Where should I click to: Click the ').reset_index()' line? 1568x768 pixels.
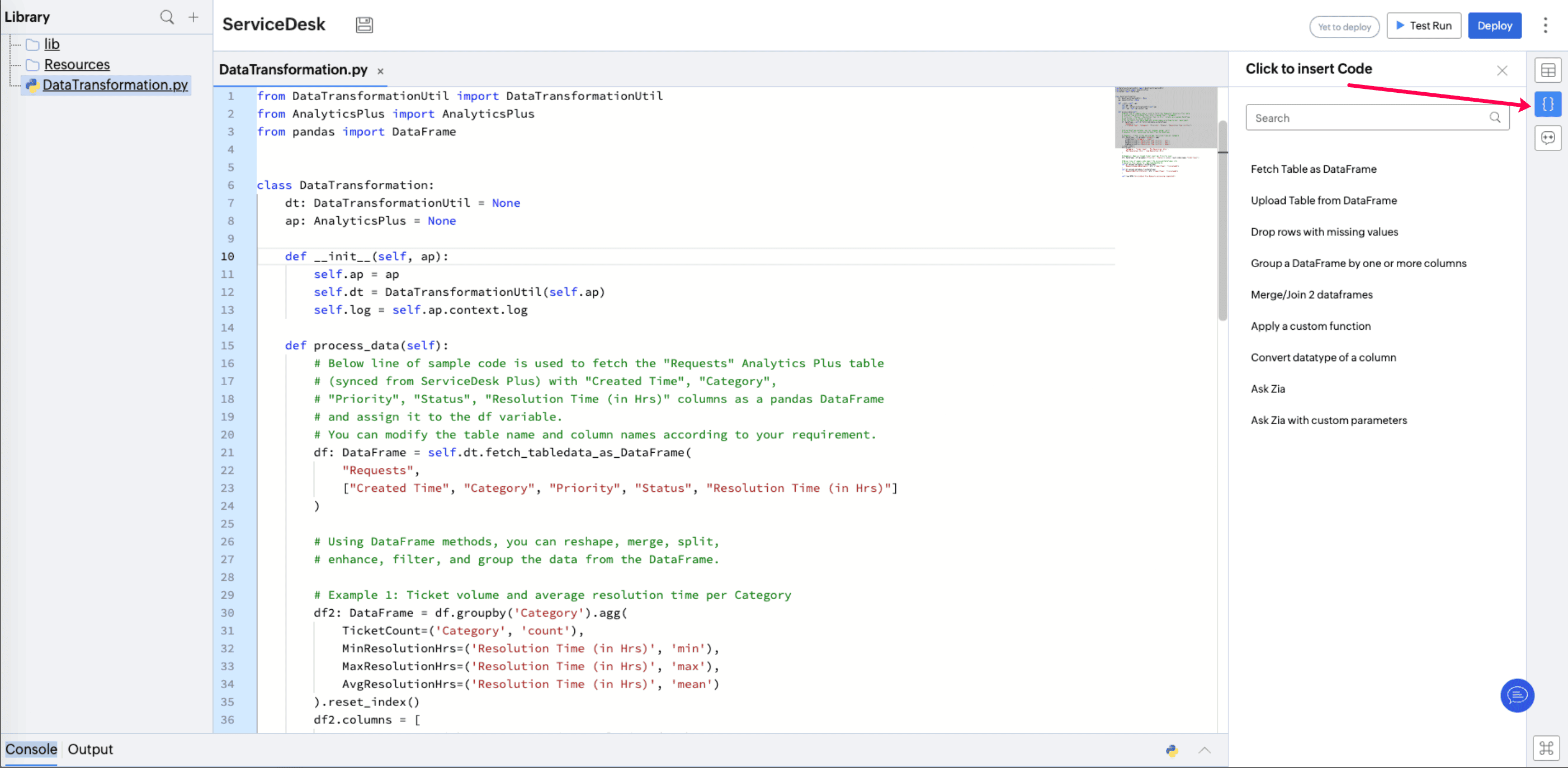click(366, 702)
